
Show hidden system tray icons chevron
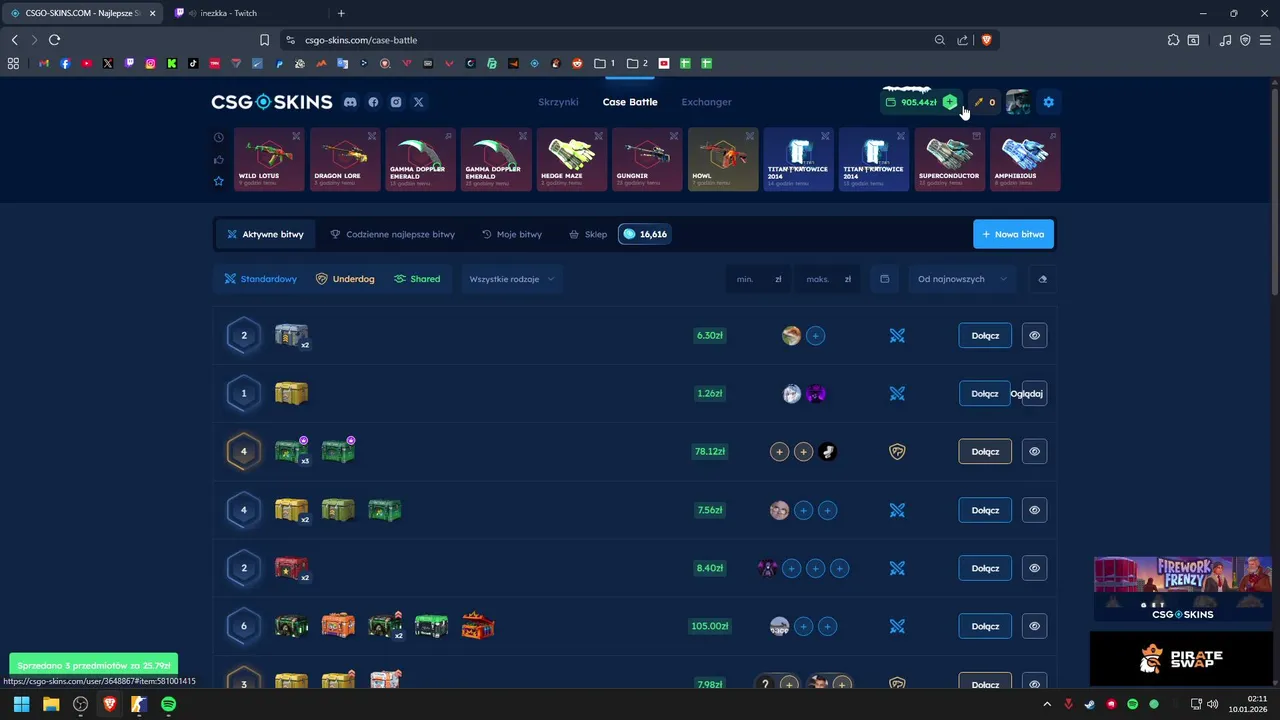pyautogui.click(x=1047, y=704)
